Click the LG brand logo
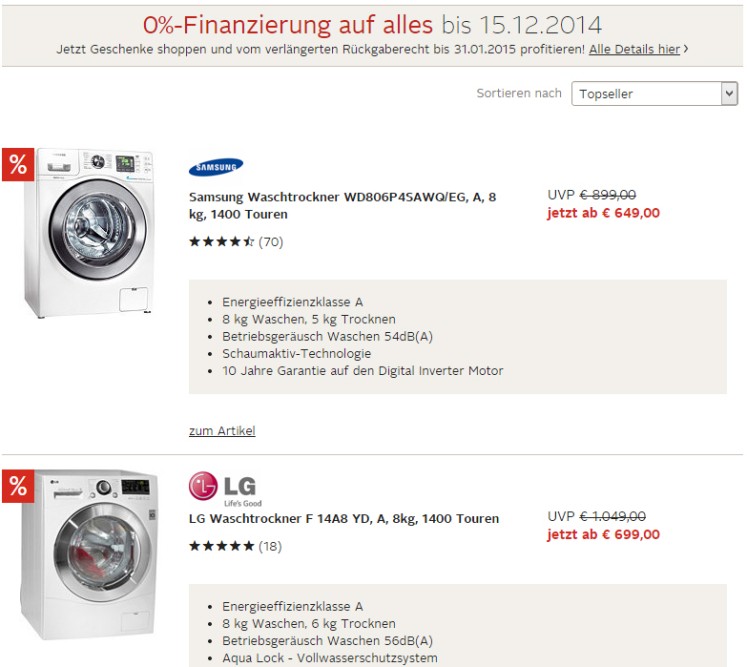Image resolution: width=747 pixels, height=667 pixels. (225, 488)
